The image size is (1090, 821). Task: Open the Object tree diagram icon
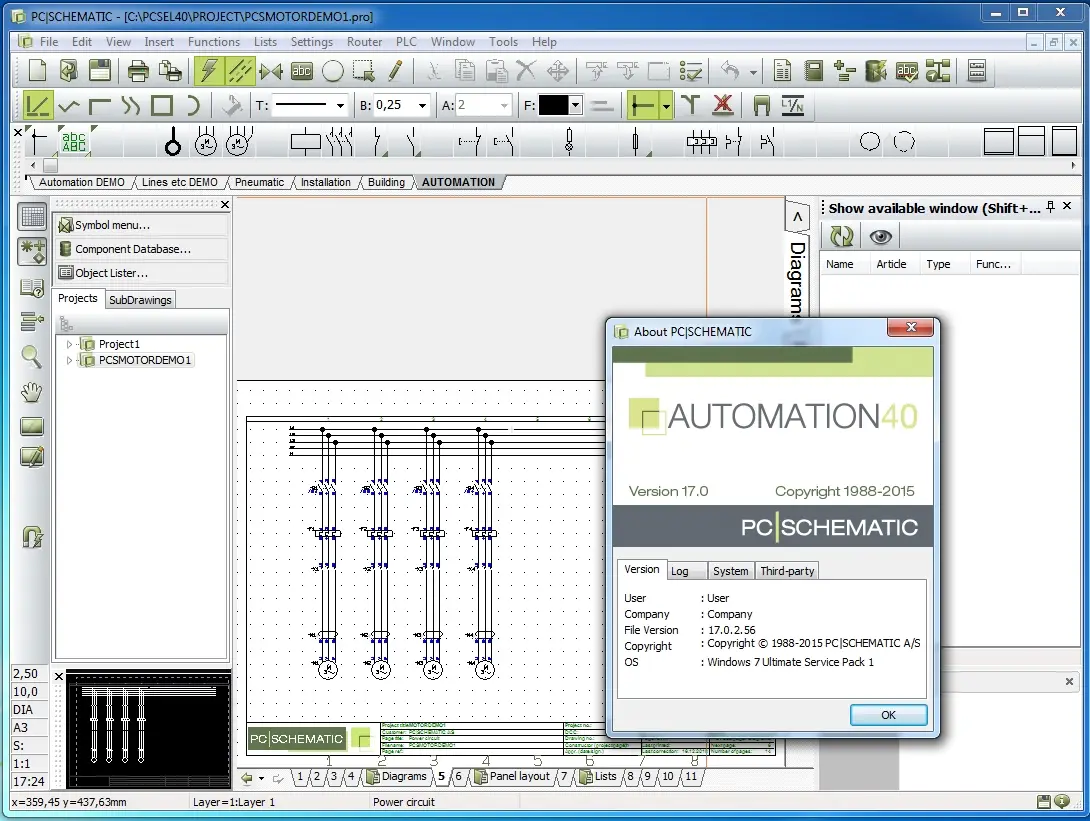(x=937, y=71)
